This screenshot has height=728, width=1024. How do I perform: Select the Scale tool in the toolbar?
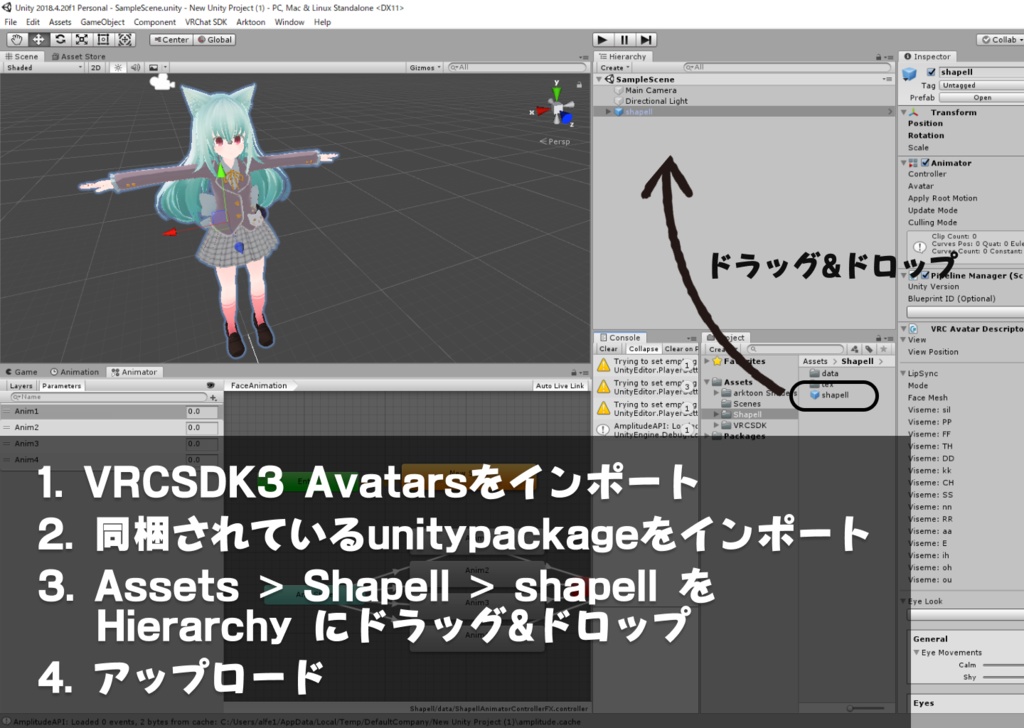pos(84,40)
